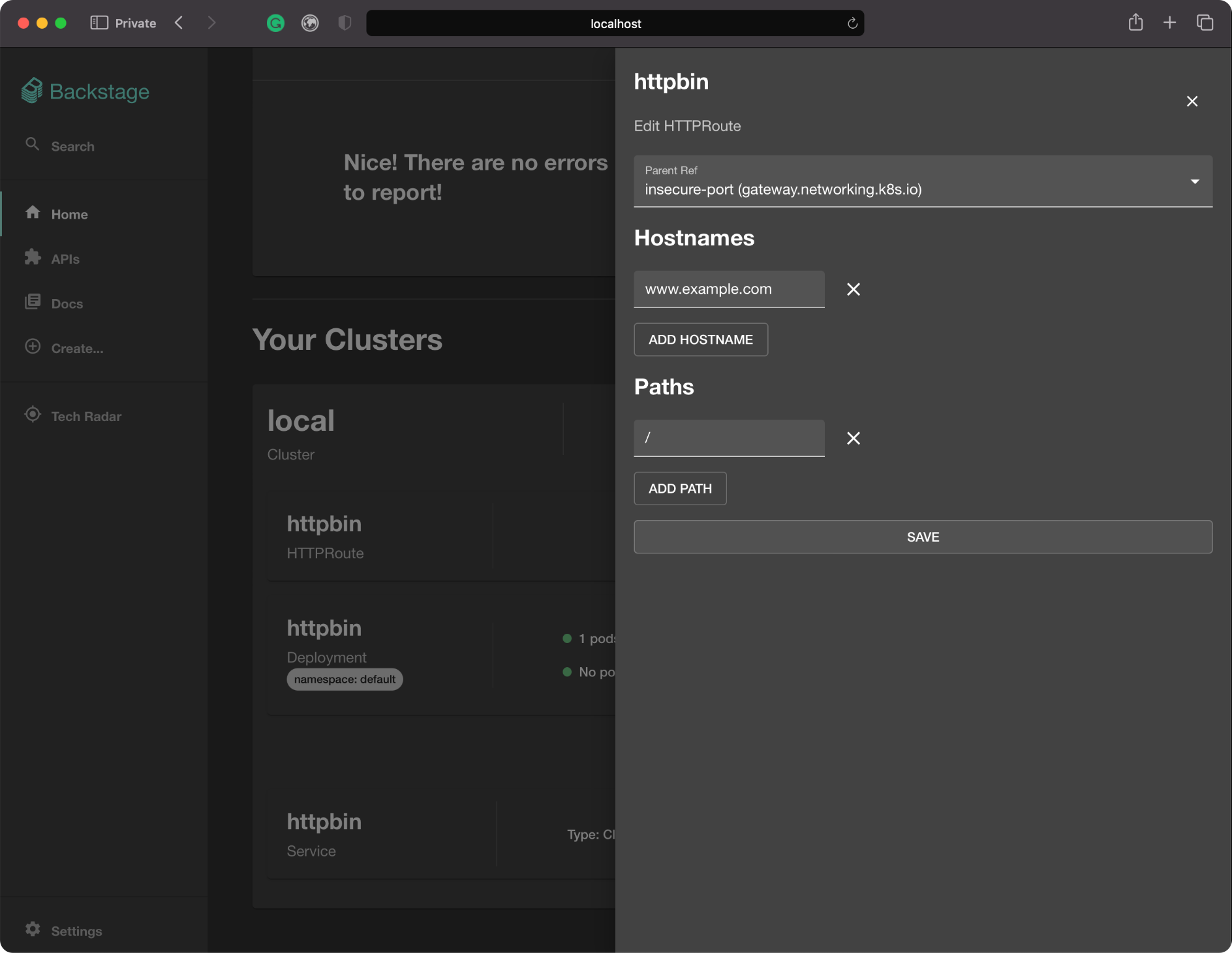Close the httpbin edit drawer
The height and width of the screenshot is (953, 1232).
pyautogui.click(x=1192, y=101)
